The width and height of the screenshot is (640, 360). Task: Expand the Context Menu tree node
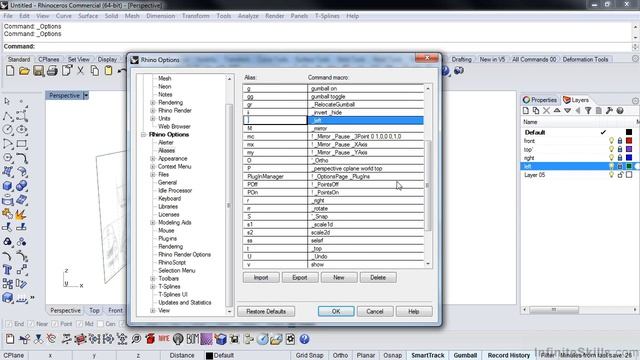(153, 167)
